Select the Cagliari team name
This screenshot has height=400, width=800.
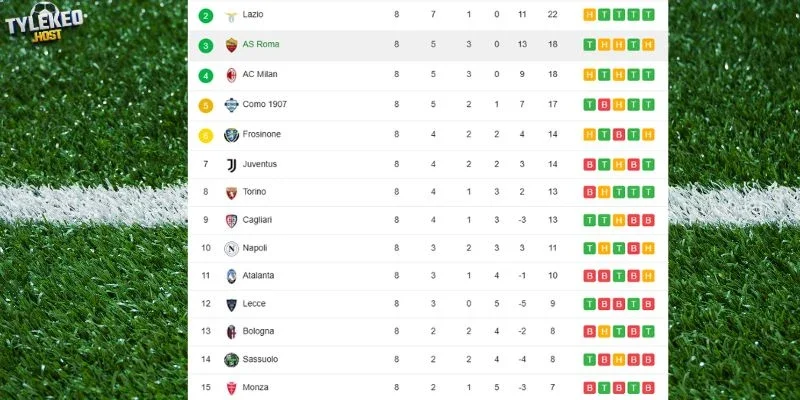click(257, 220)
